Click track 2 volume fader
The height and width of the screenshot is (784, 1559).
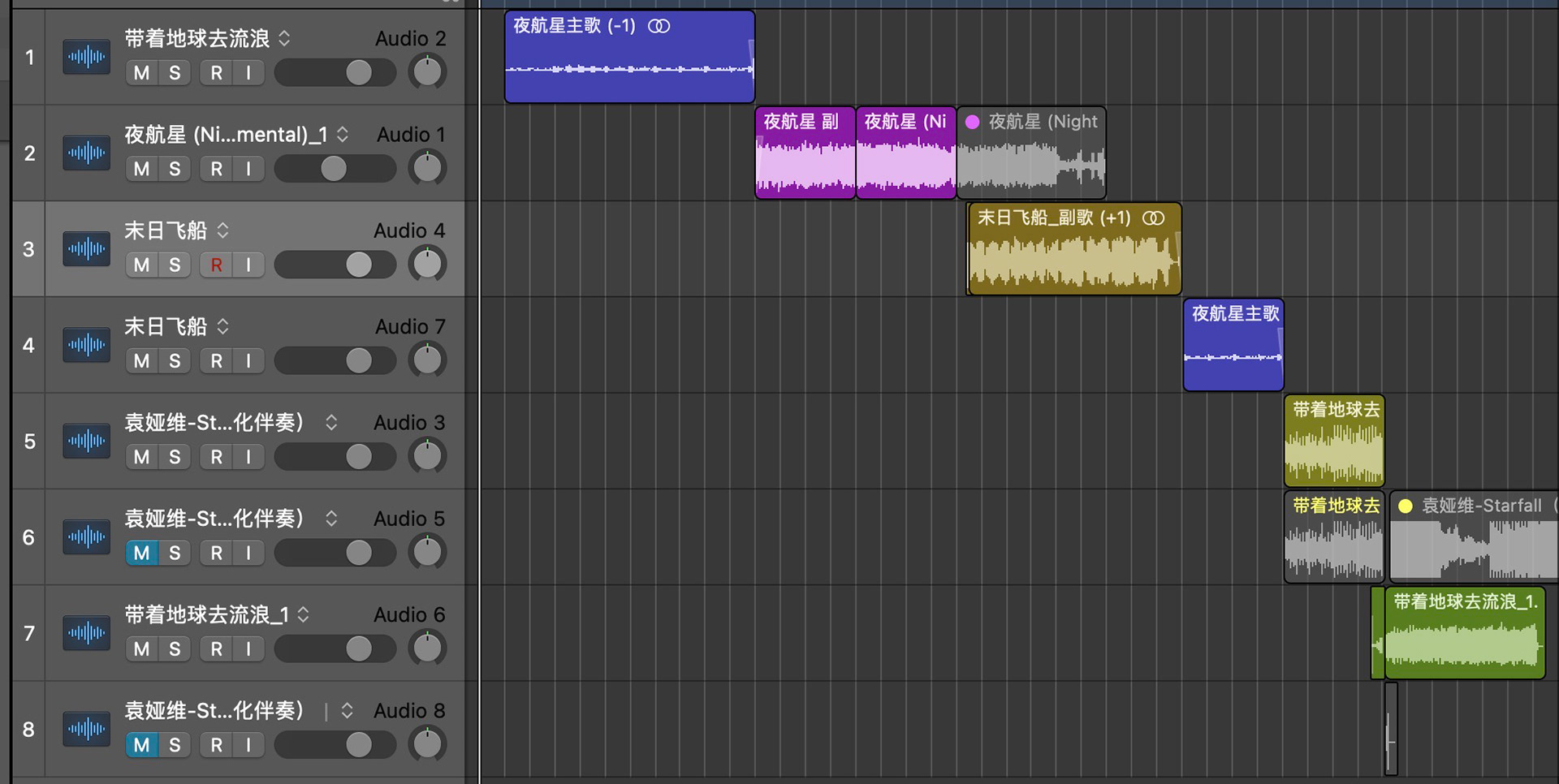pyautogui.click(x=335, y=169)
